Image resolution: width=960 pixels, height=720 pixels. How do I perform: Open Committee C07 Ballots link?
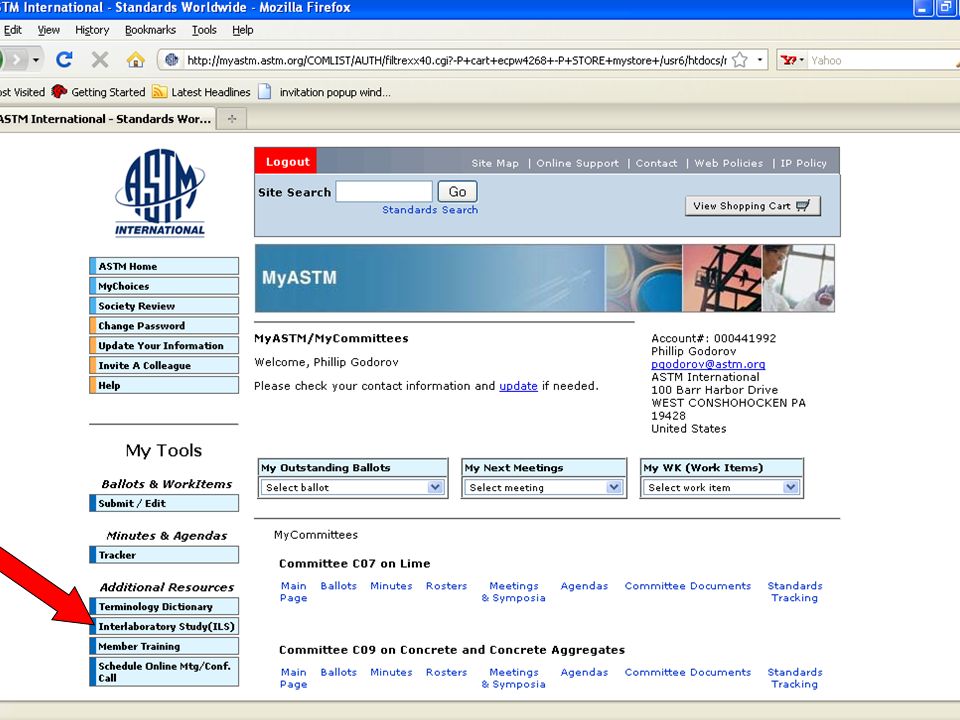339,585
